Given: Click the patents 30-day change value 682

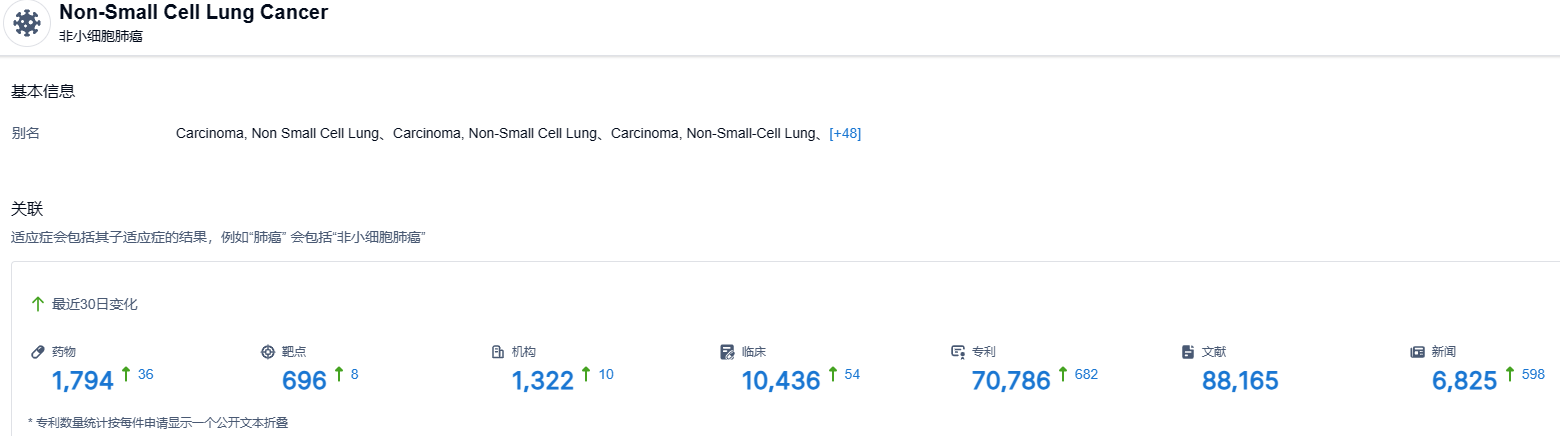Looking at the screenshot, I should (1086, 375).
